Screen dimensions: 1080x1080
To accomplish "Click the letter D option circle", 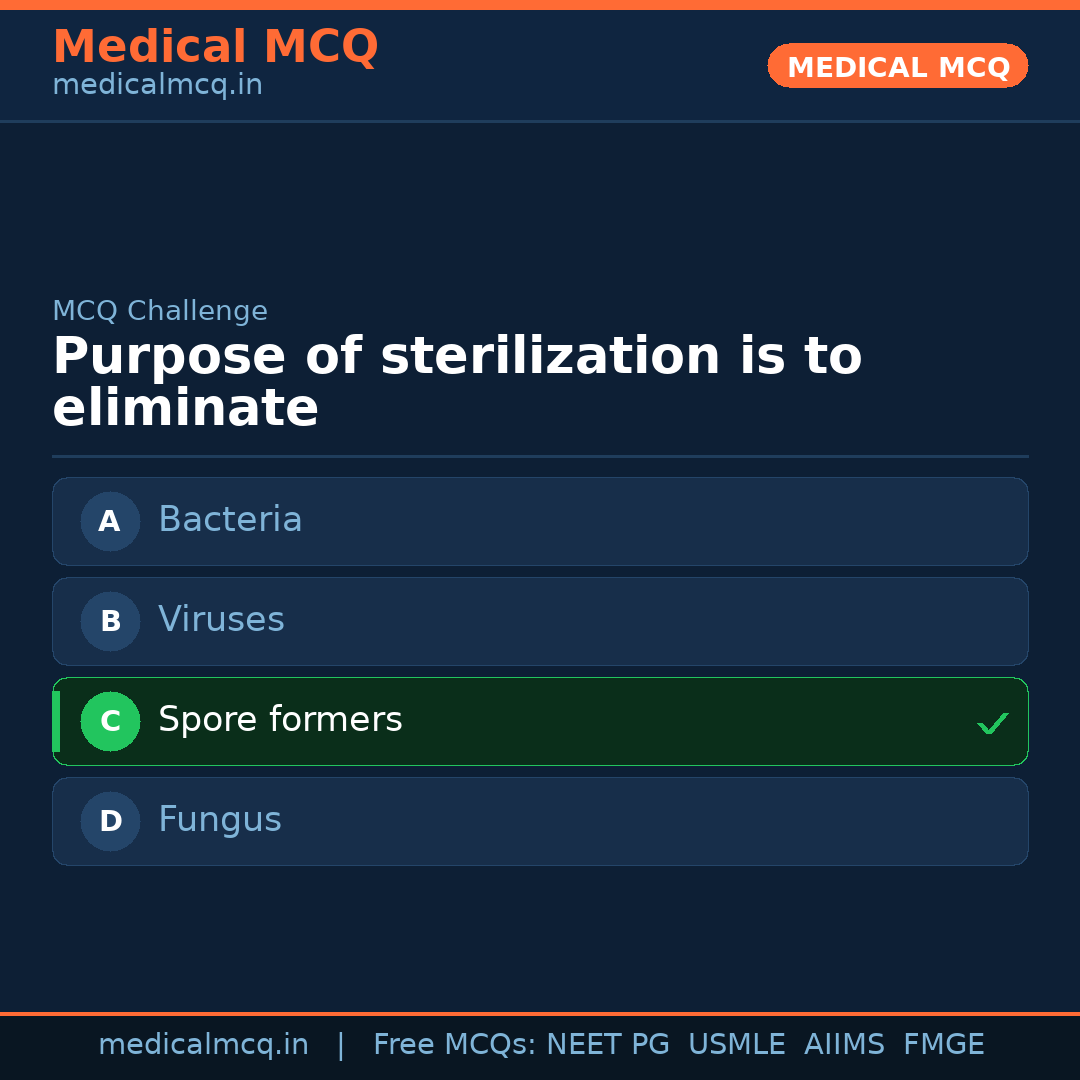I will (x=110, y=821).
